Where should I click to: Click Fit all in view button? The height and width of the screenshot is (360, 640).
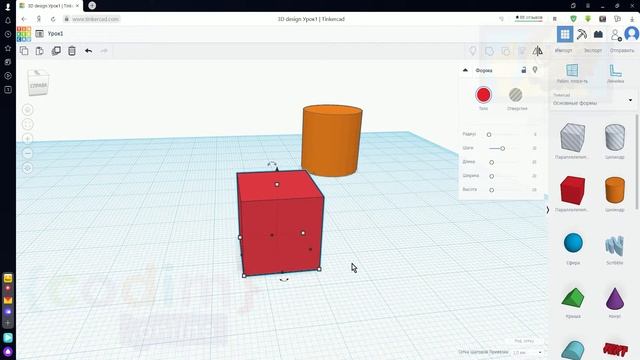click(x=28, y=124)
